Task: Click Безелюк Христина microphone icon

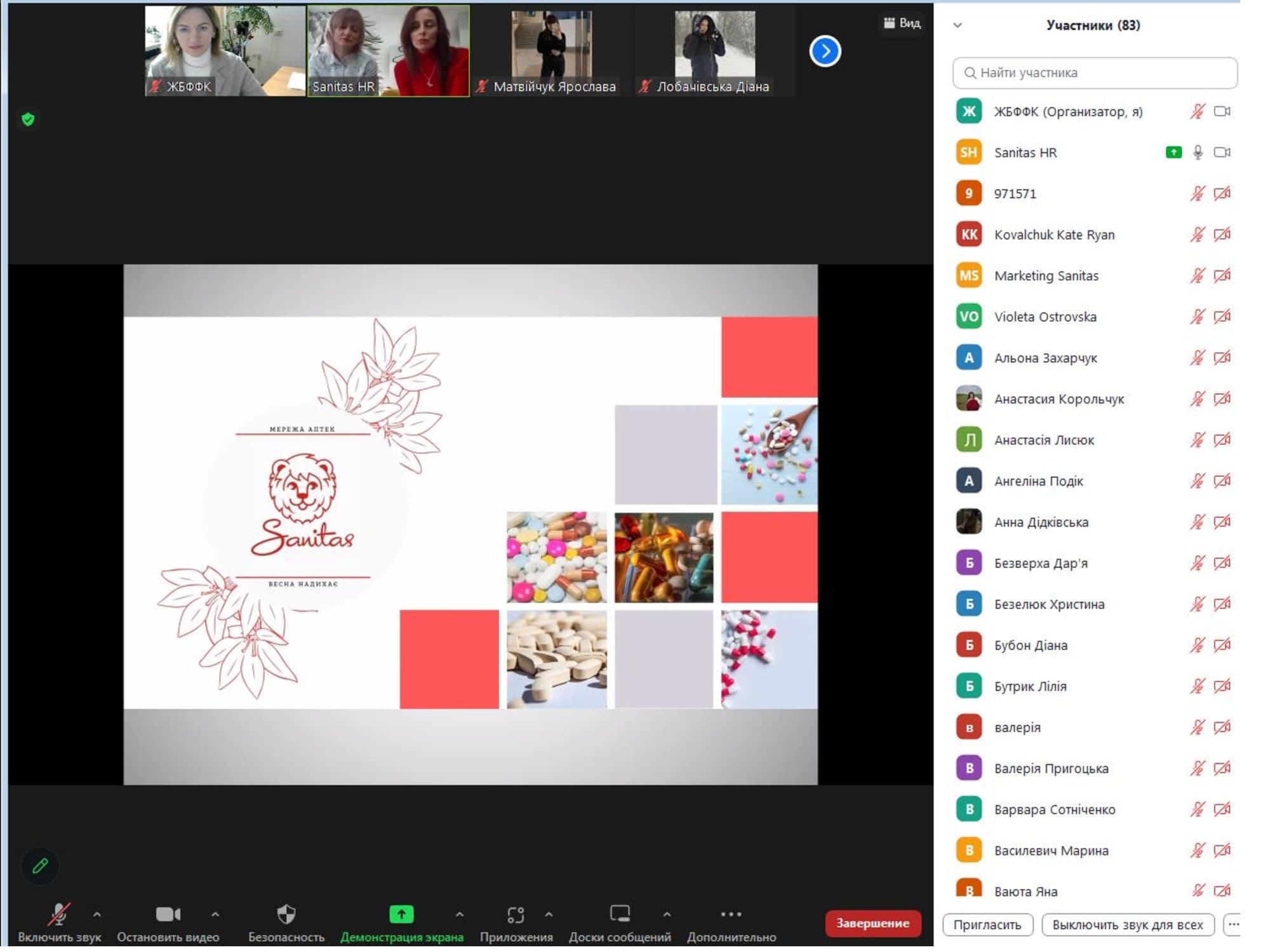Action: point(1198,604)
